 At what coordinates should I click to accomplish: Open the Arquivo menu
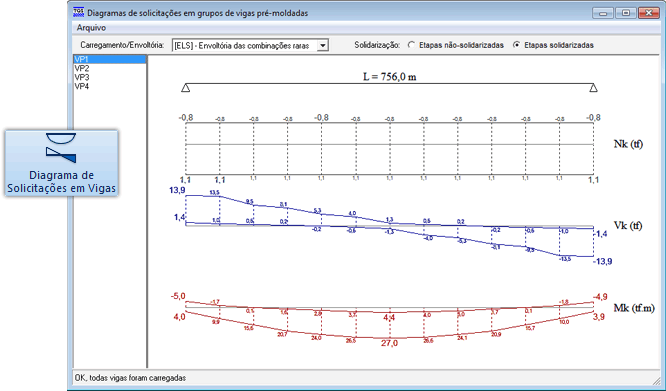pos(91,28)
